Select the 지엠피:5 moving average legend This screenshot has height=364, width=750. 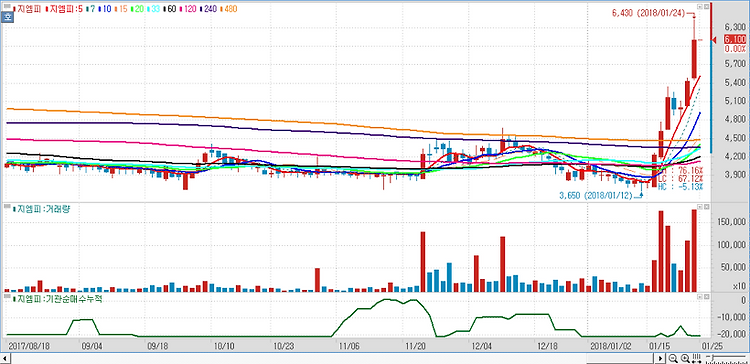click(64, 9)
